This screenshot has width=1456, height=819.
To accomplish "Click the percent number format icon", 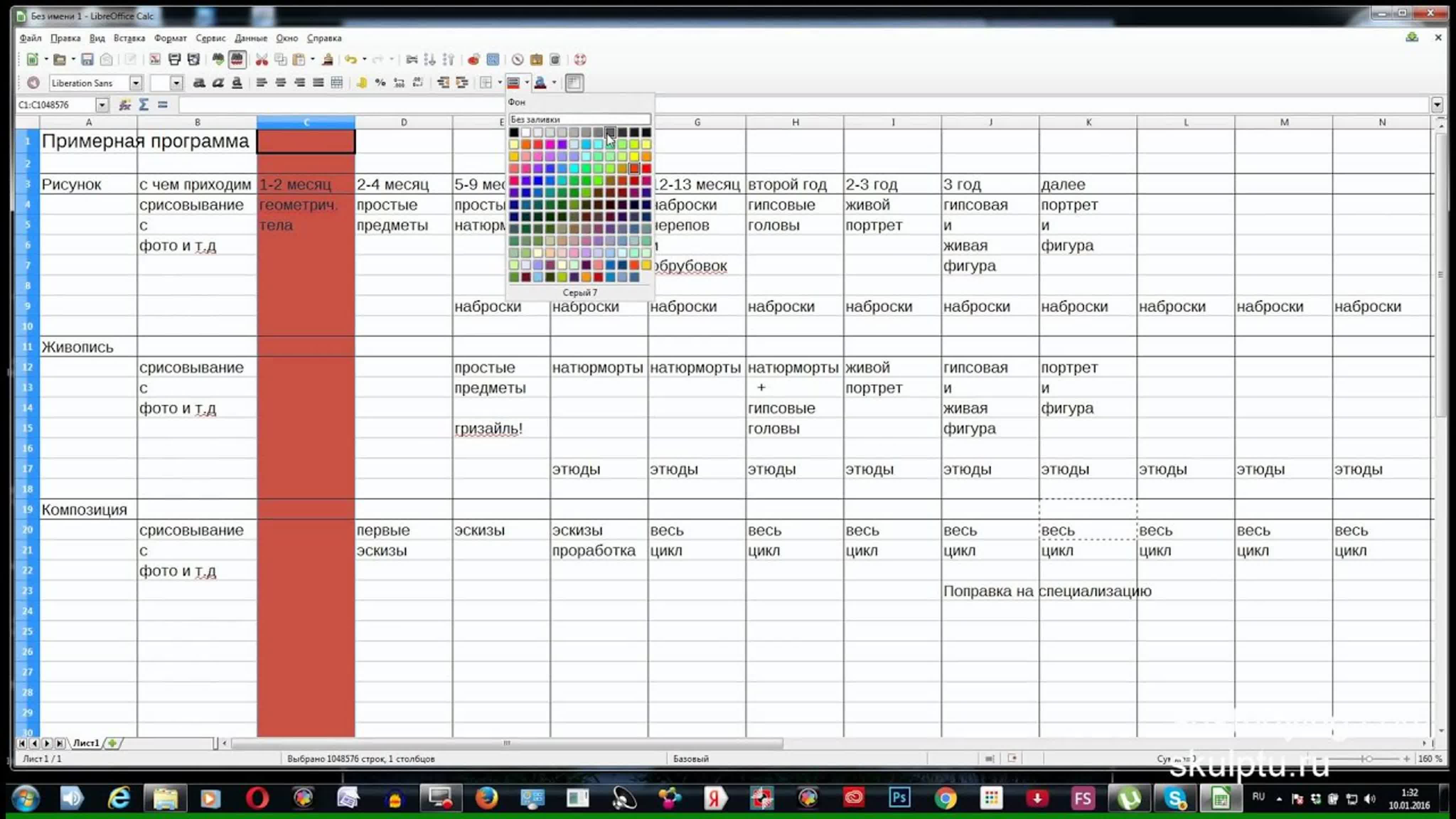I will (380, 83).
